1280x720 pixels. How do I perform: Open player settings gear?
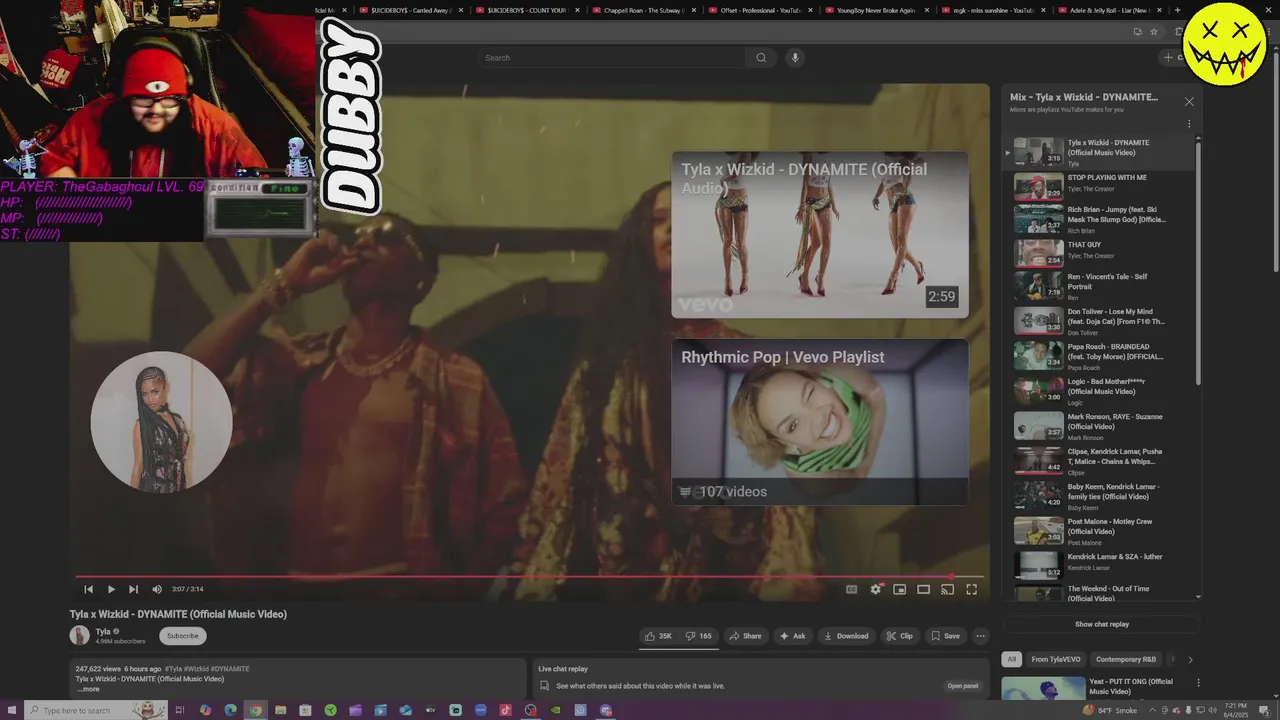876,589
